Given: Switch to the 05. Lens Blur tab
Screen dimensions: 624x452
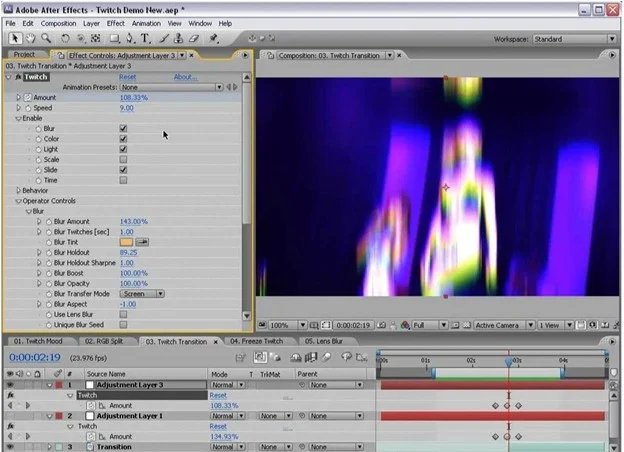Looking at the screenshot, I should pyautogui.click(x=324, y=341).
